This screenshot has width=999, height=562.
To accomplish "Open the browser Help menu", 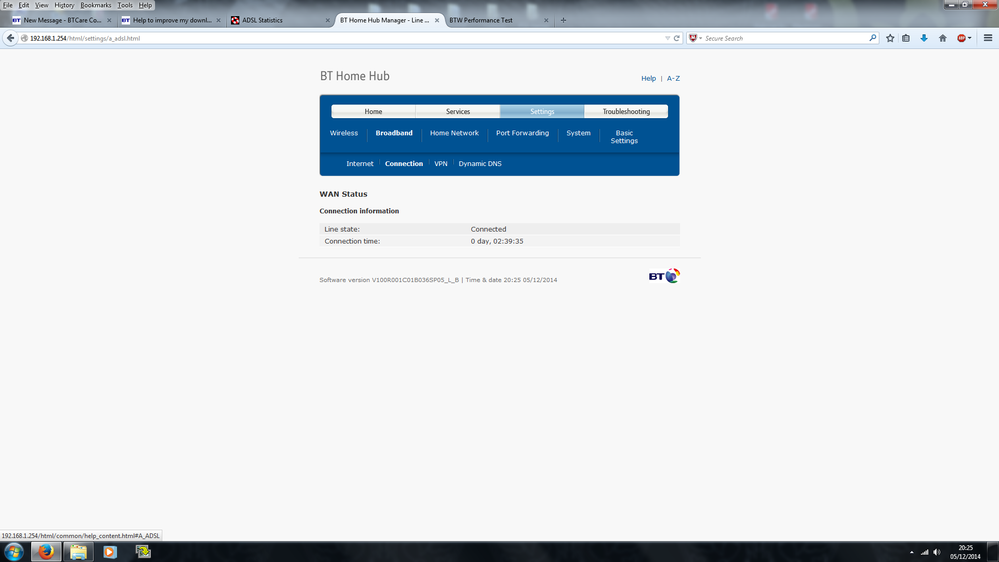I will (145, 5).
